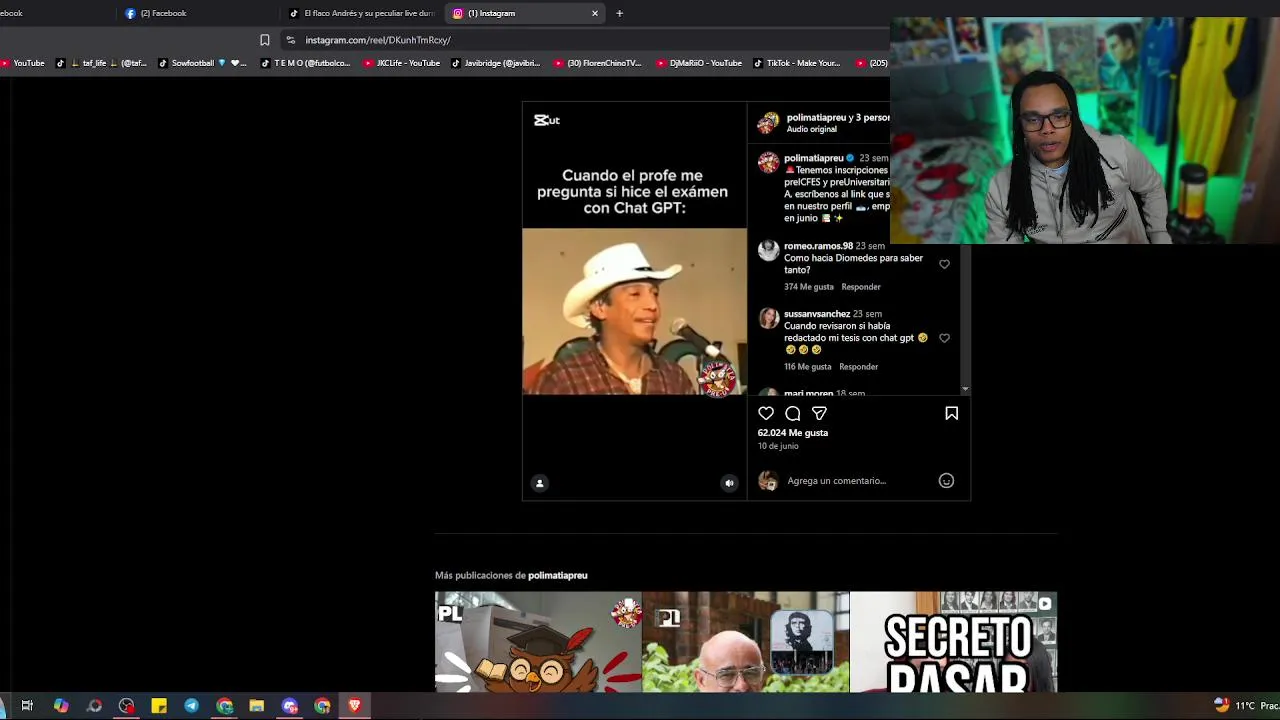Switch to El flaco Andrés TikTok tab
This screenshot has height=720, width=1280.
[362, 13]
